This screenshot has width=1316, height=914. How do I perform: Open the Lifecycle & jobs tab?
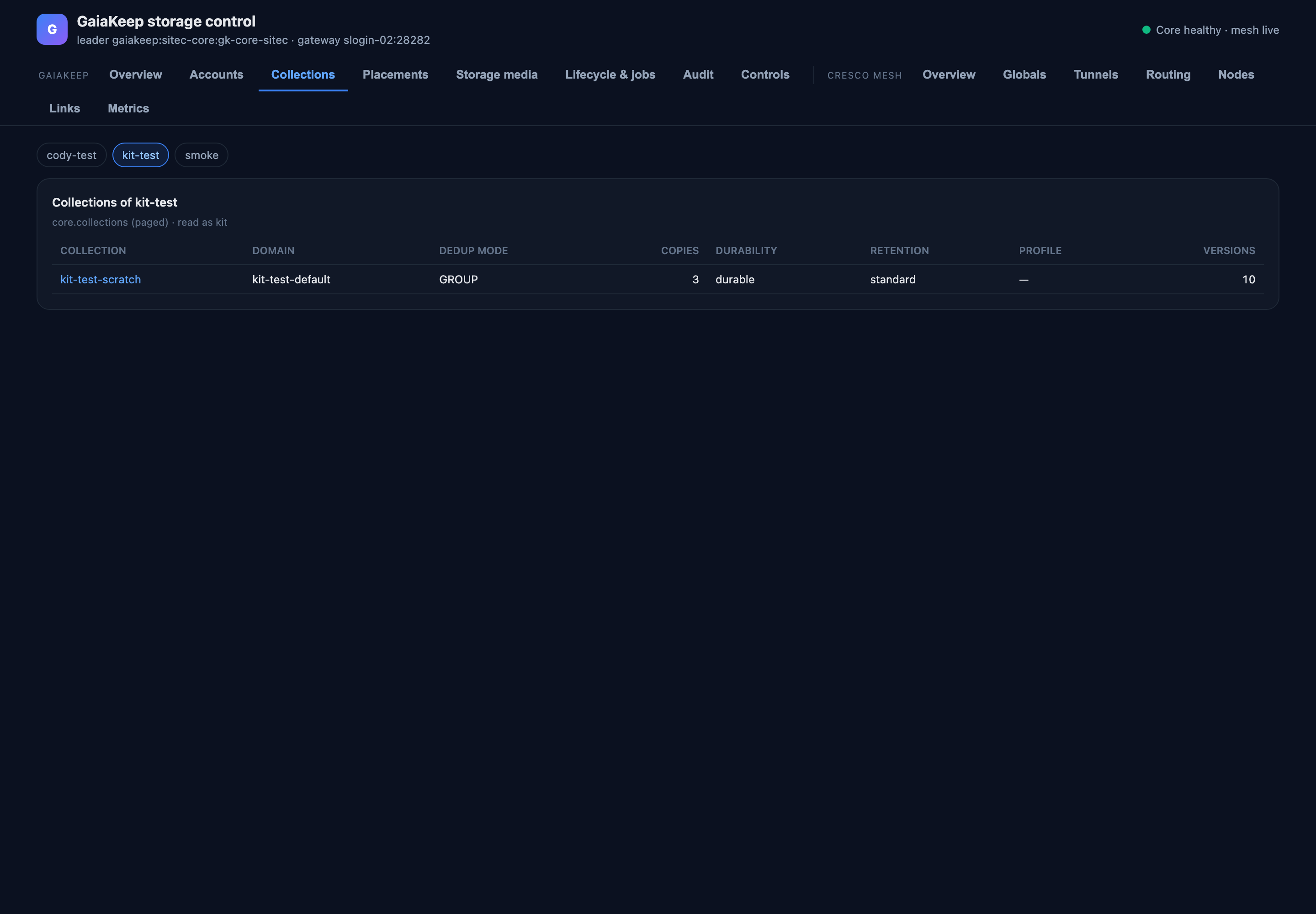610,74
